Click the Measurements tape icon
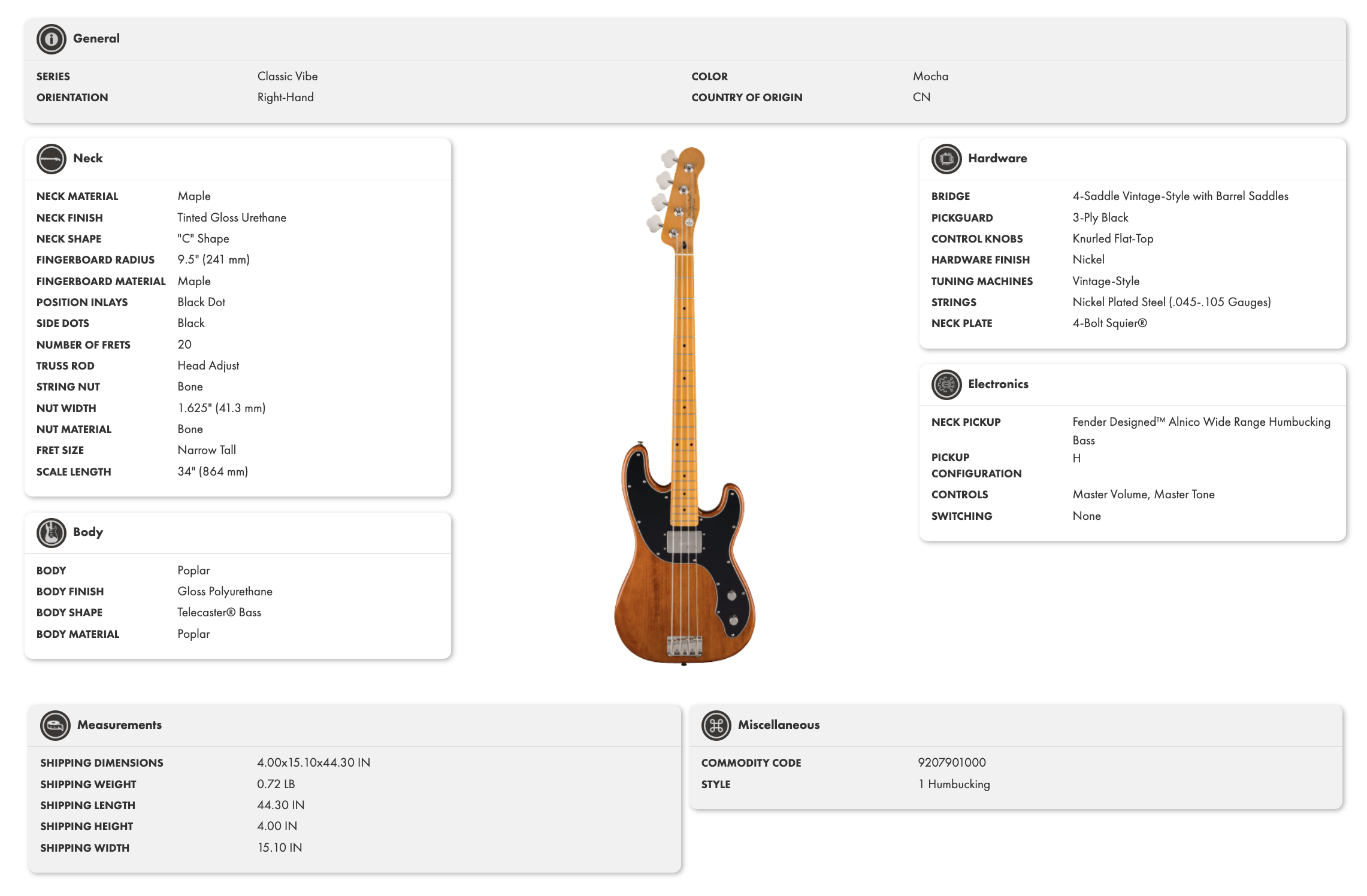 click(x=55, y=725)
